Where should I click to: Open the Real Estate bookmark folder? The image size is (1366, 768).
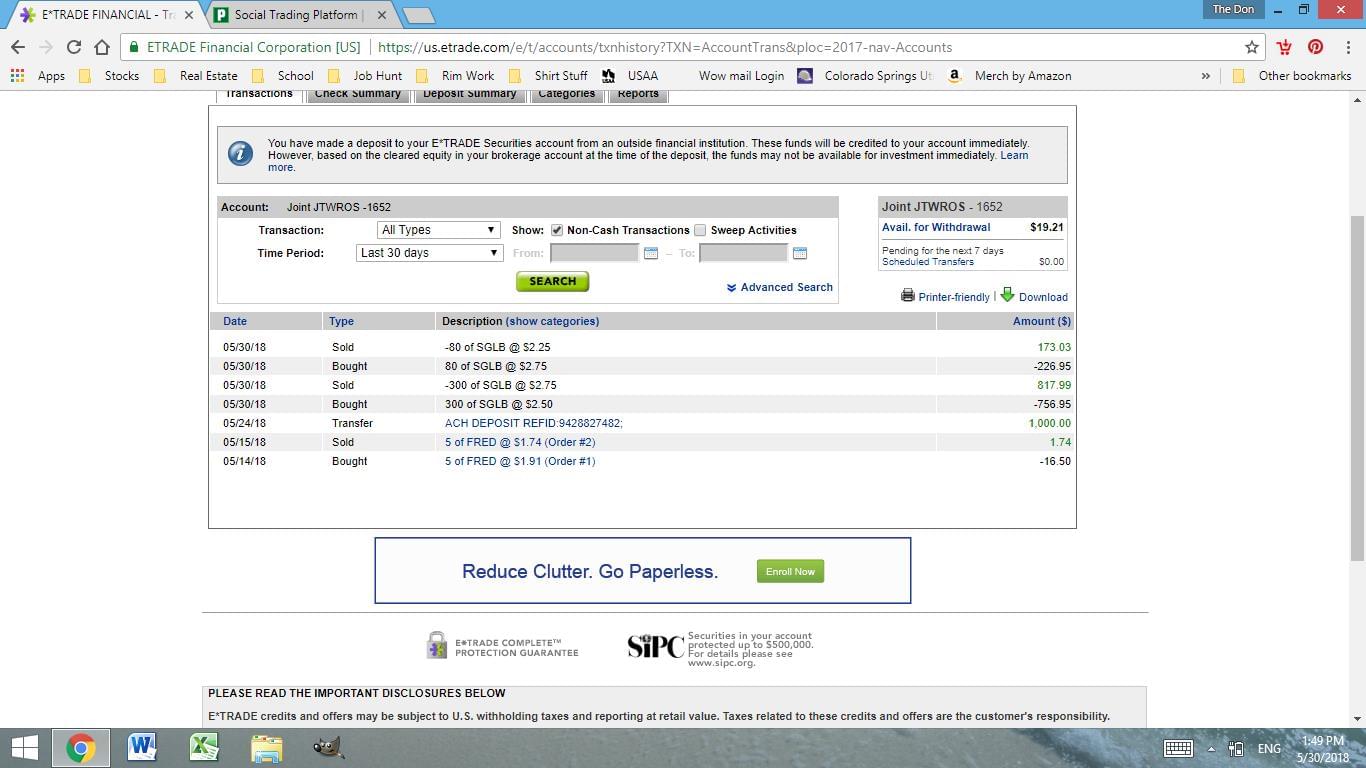pos(194,76)
